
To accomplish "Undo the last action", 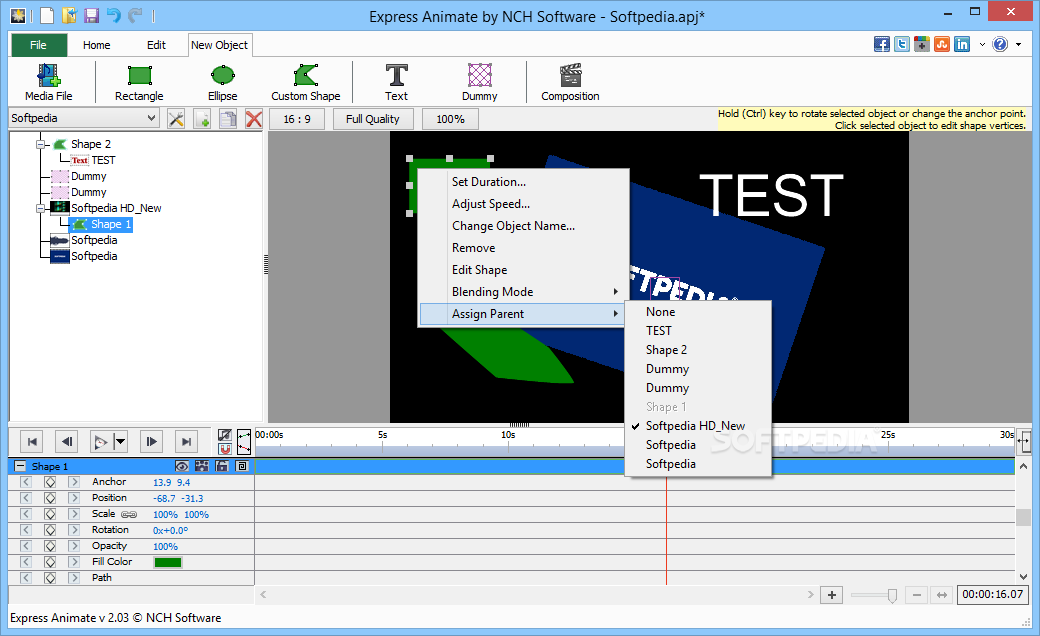I will pos(113,15).
